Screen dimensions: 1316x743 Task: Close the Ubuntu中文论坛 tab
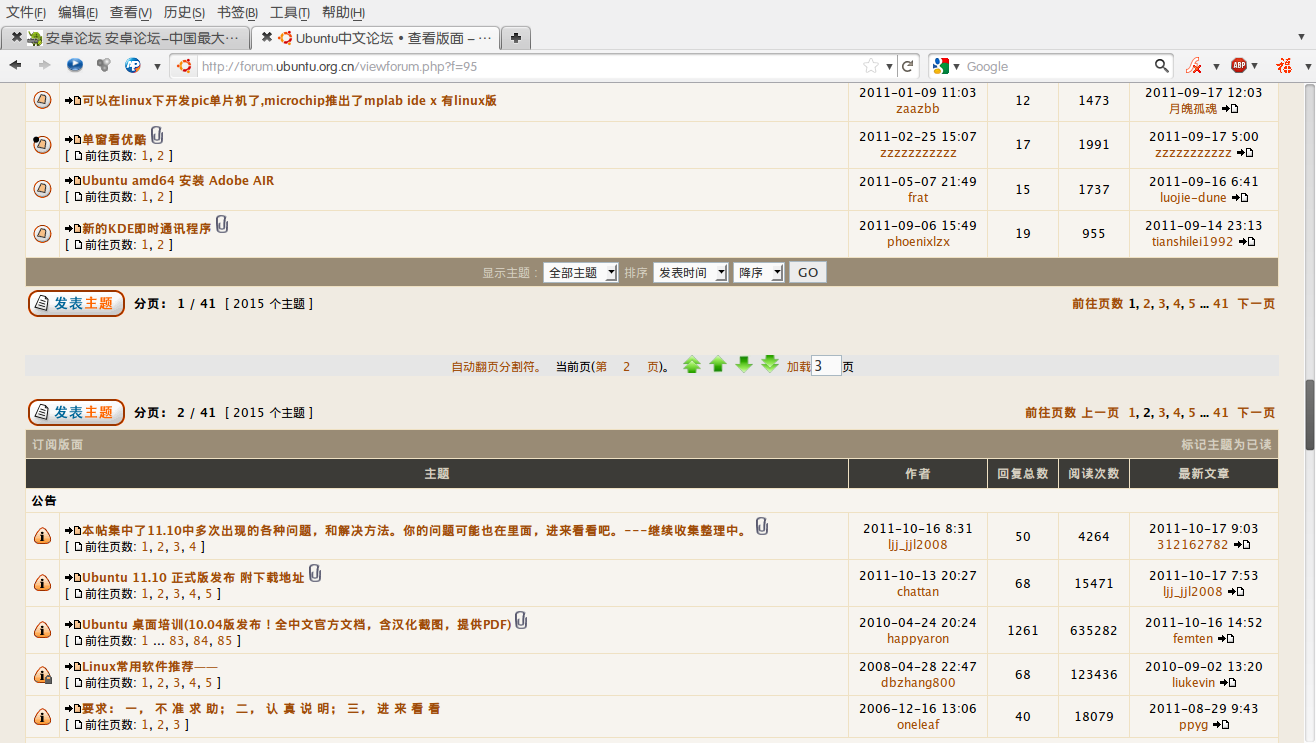(x=266, y=38)
